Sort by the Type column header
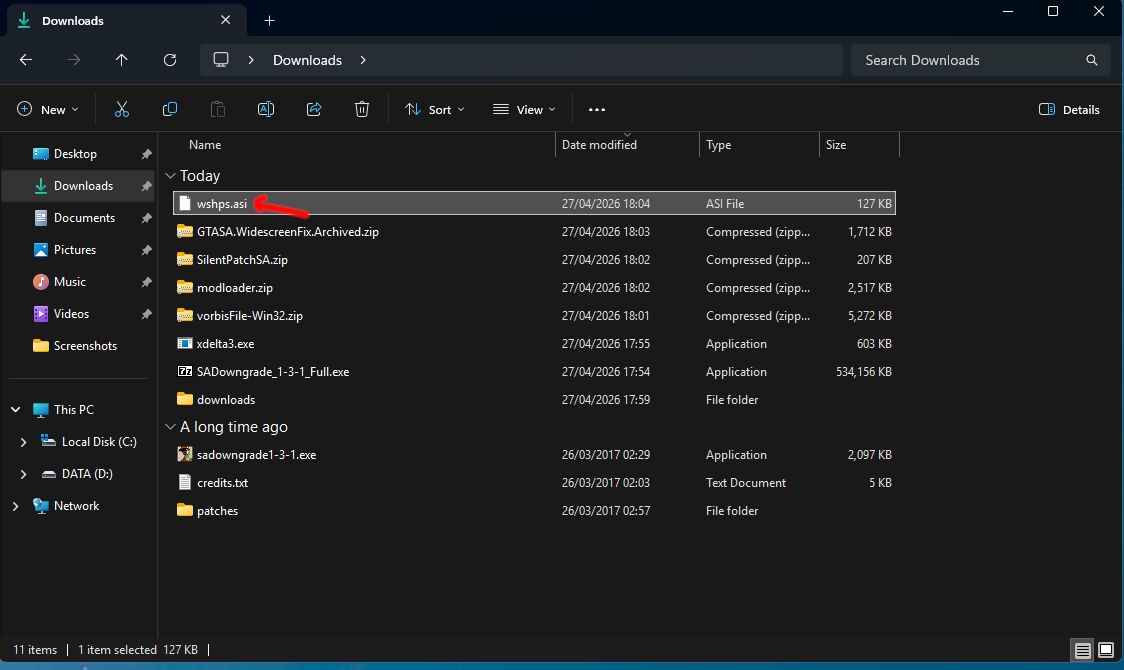Screen dimensions: 1124x670 pos(718,145)
